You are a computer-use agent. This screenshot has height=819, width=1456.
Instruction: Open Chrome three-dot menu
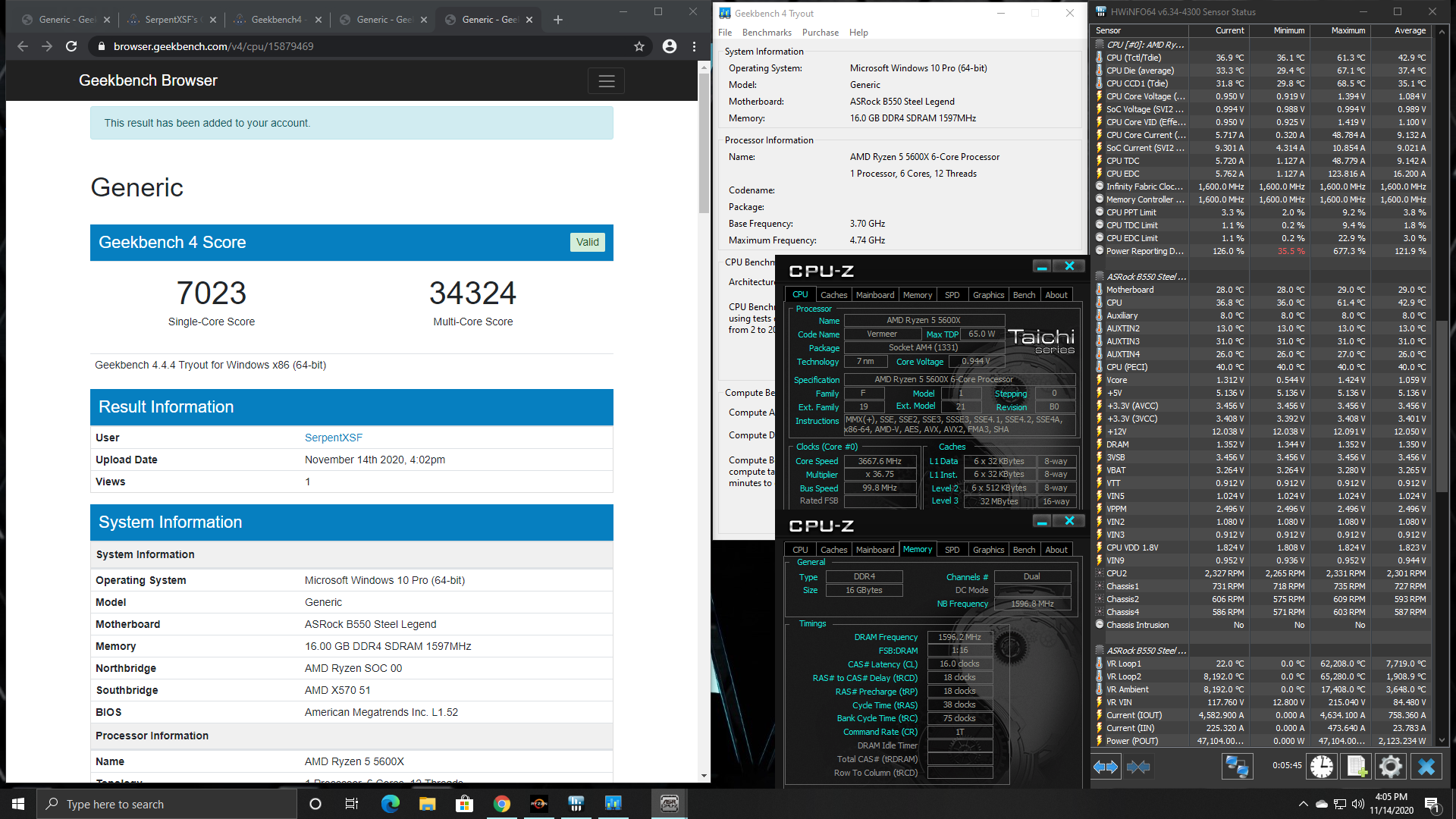[694, 46]
